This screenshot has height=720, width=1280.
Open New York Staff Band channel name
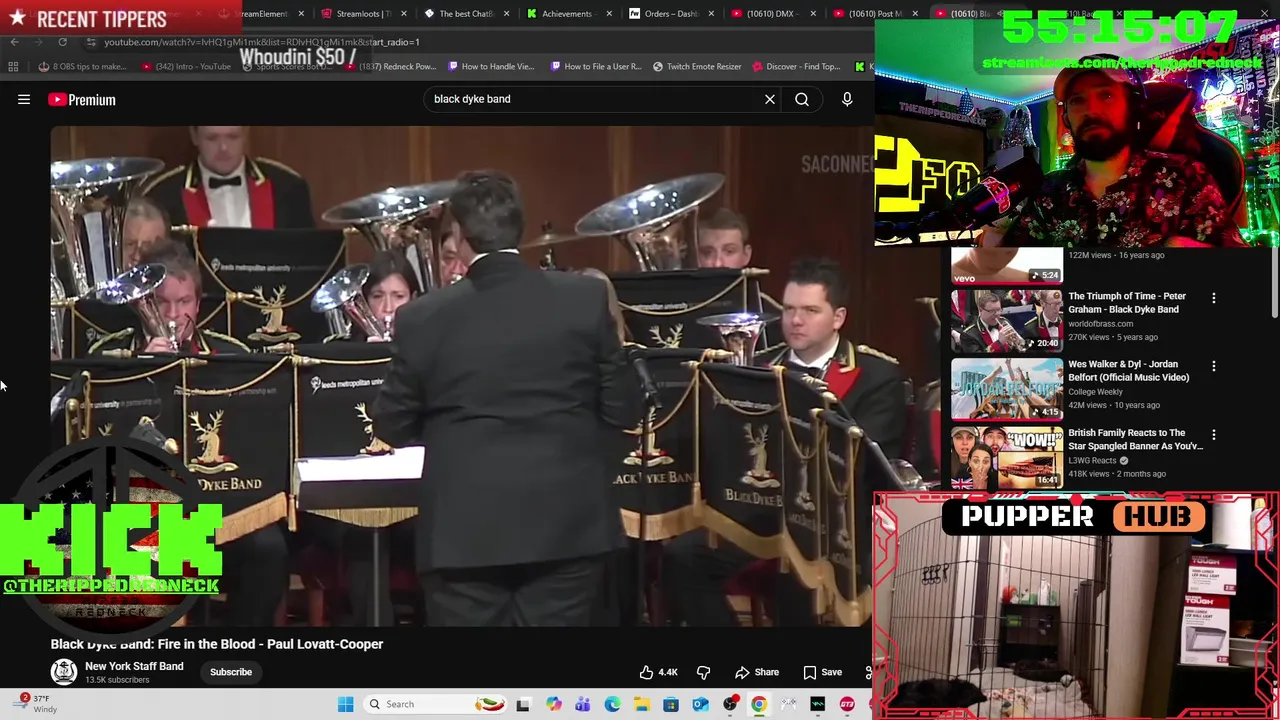click(x=134, y=666)
